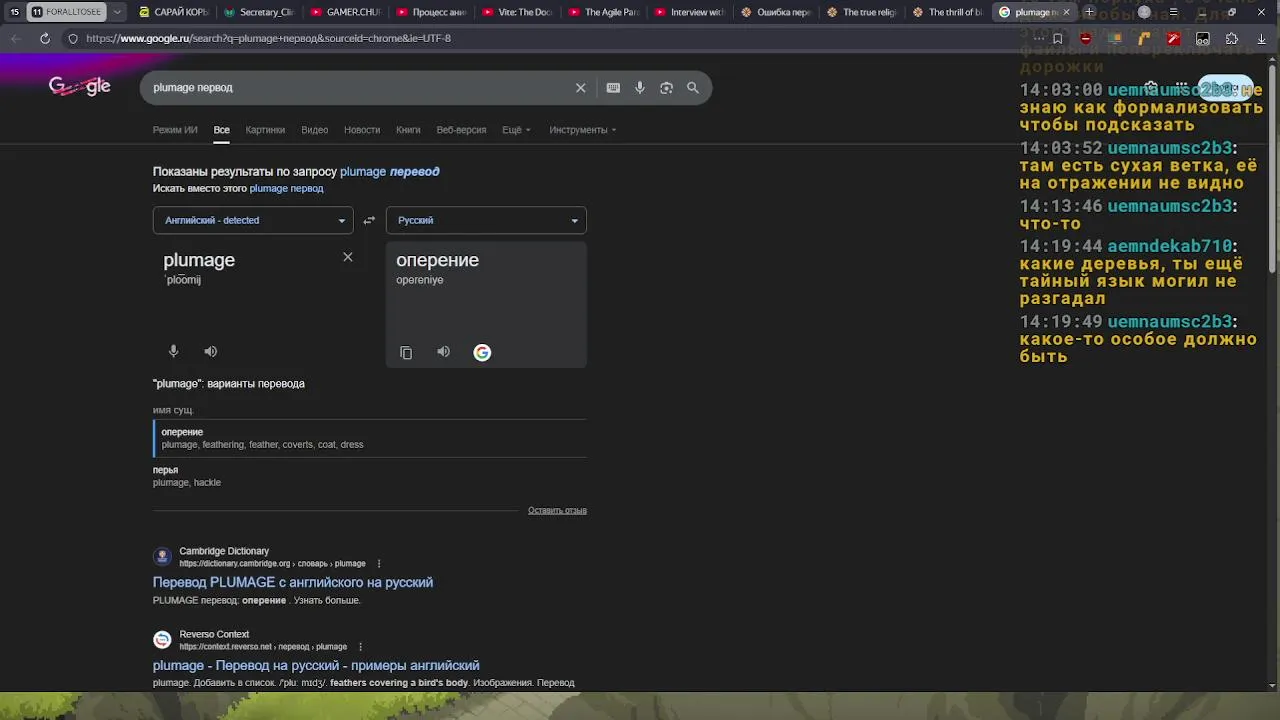Image resolution: width=1280 pixels, height=720 pixels.
Task: Switch to GAMER.CHUR browser tab
Action: 346,12
